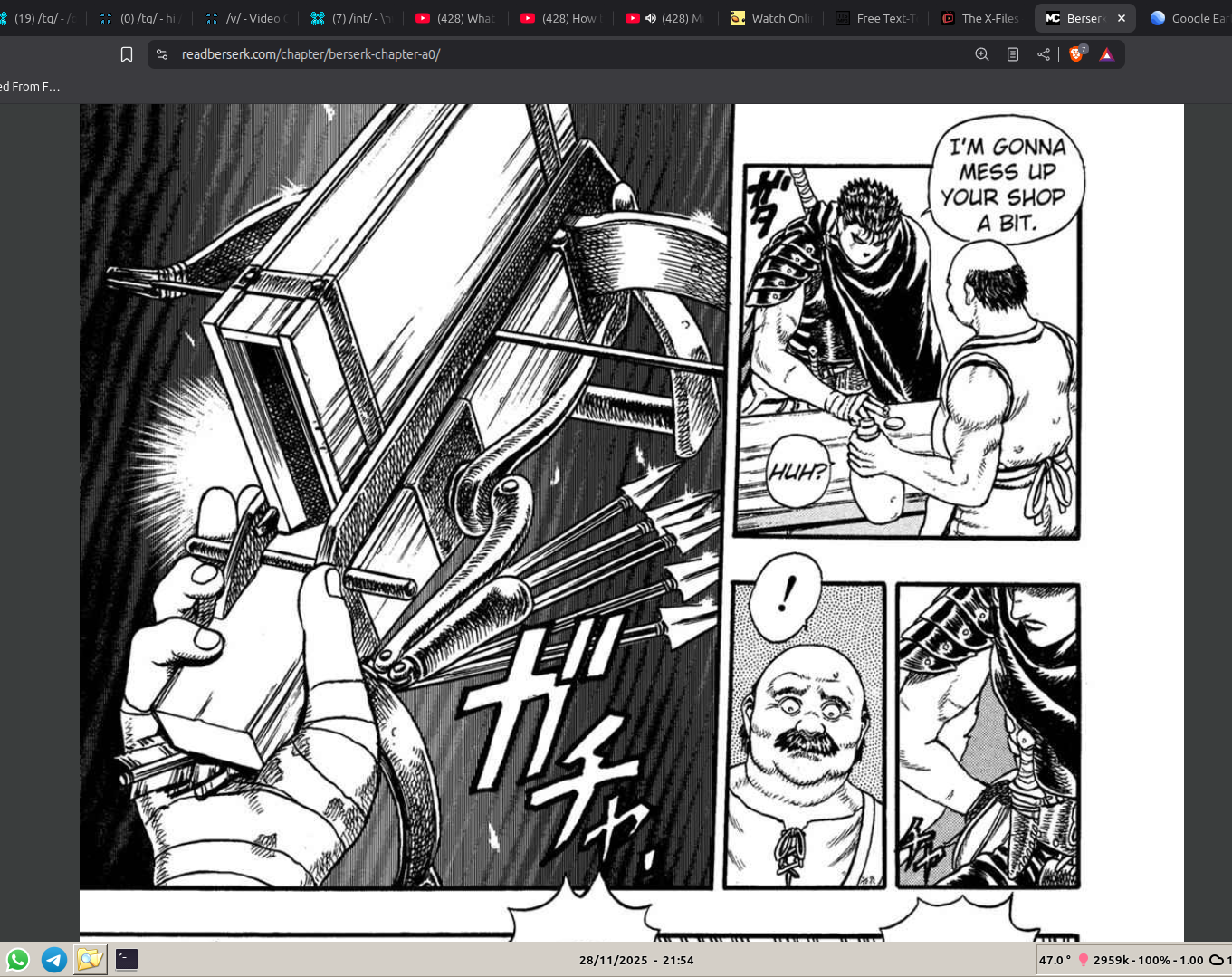Bookmark this page with the bookmark icon
1232x977 pixels.
click(x=127, y=54)
